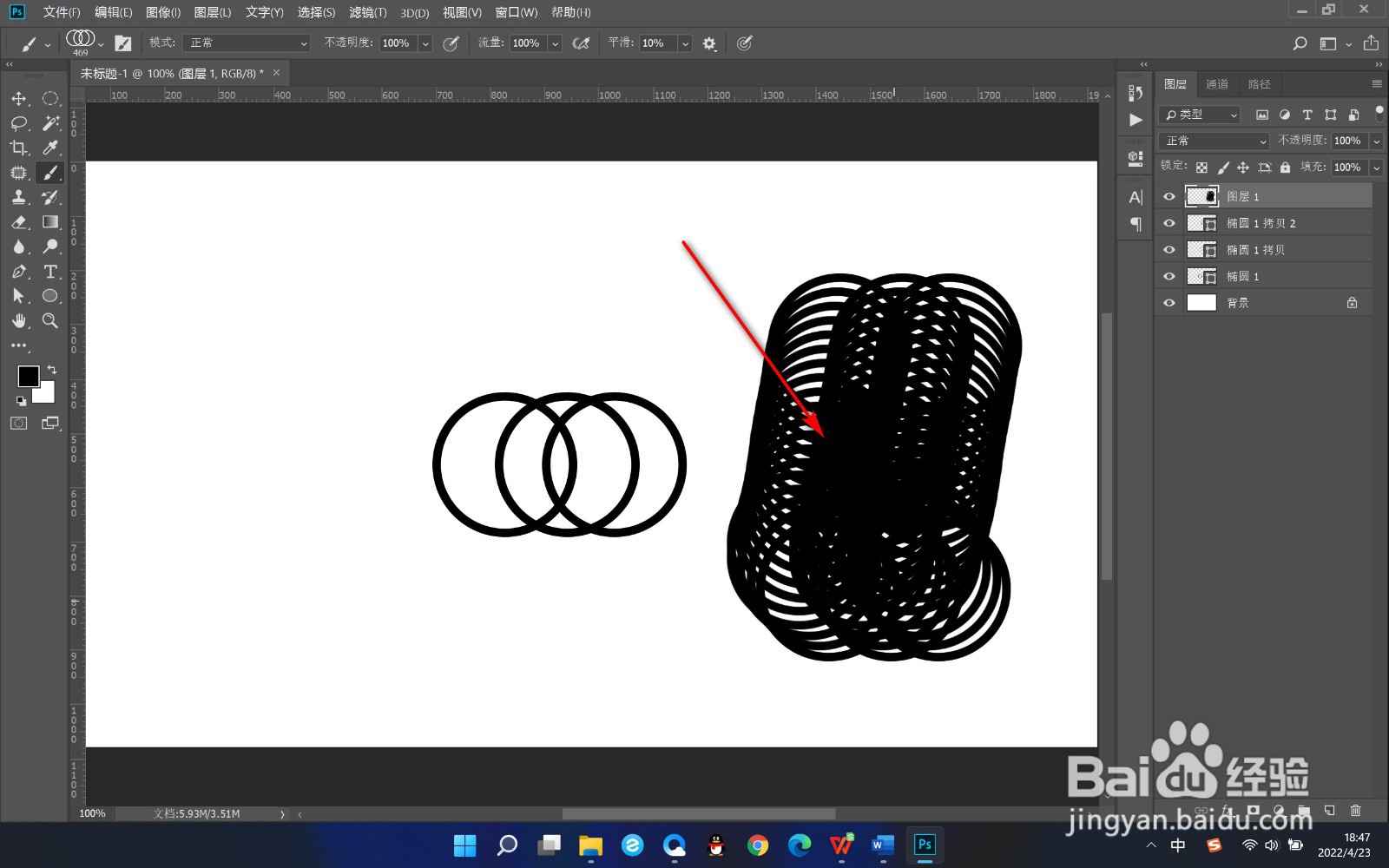
Task: Open the search magnifier in options bar
Action: (x=1300, y=43)
